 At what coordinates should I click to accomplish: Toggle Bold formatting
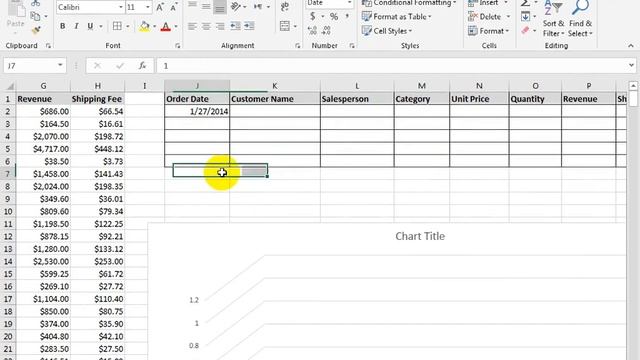tap(62, 27)
